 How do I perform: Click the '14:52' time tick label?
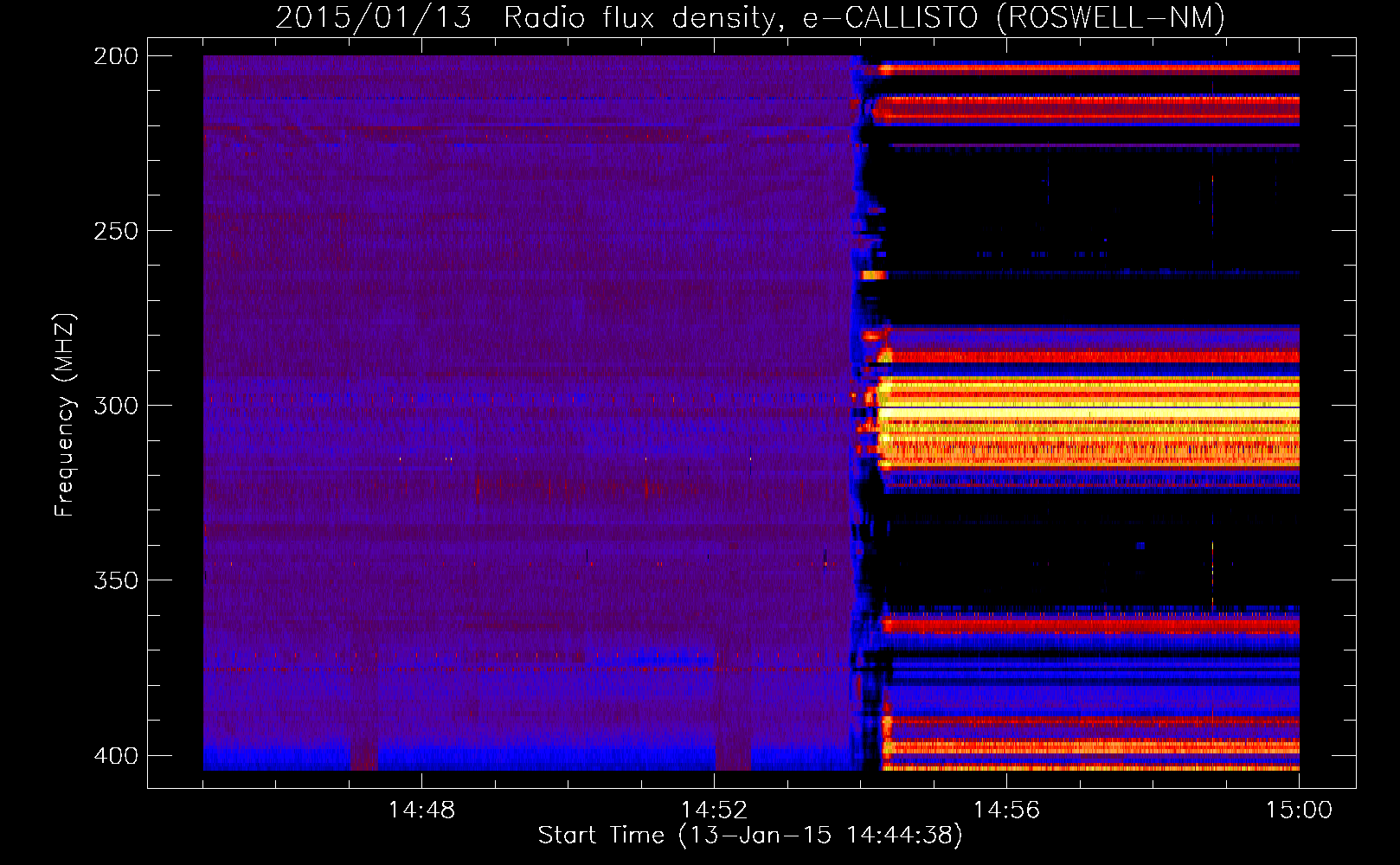tap(714, 811)
